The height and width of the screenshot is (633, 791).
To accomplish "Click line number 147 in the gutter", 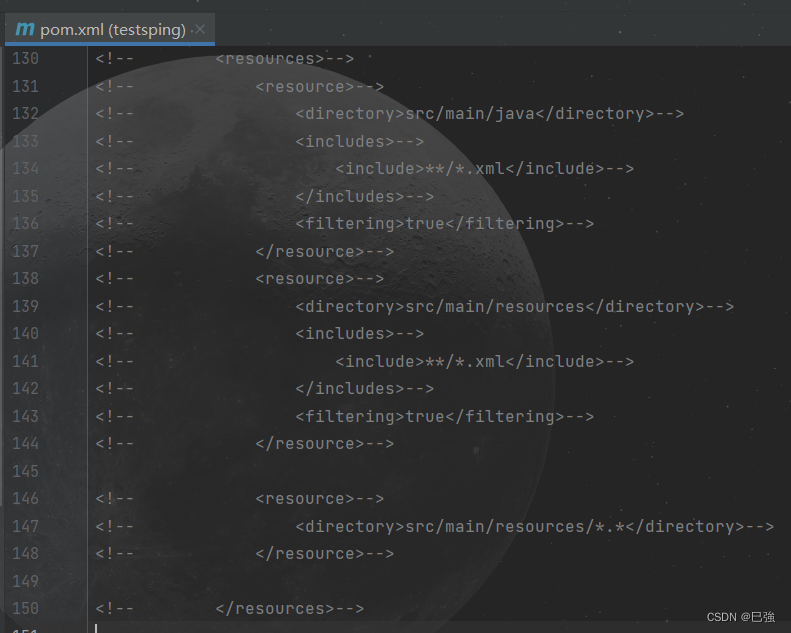I will click(25, 526).
